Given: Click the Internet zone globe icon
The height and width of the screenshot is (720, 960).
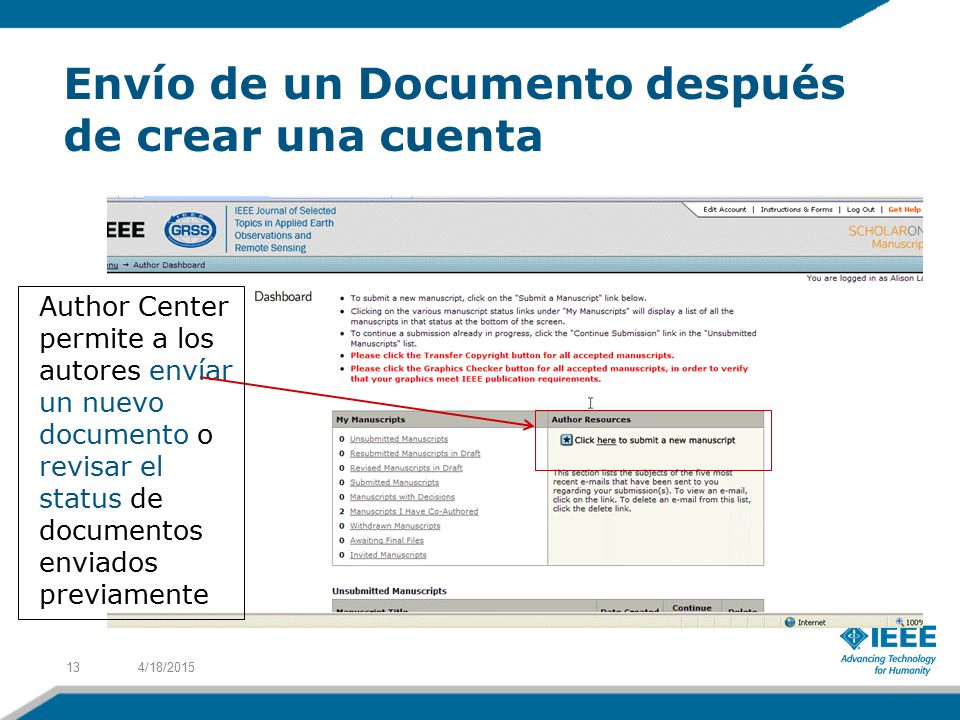Looking at the screenshot, I should click(790, 622).
